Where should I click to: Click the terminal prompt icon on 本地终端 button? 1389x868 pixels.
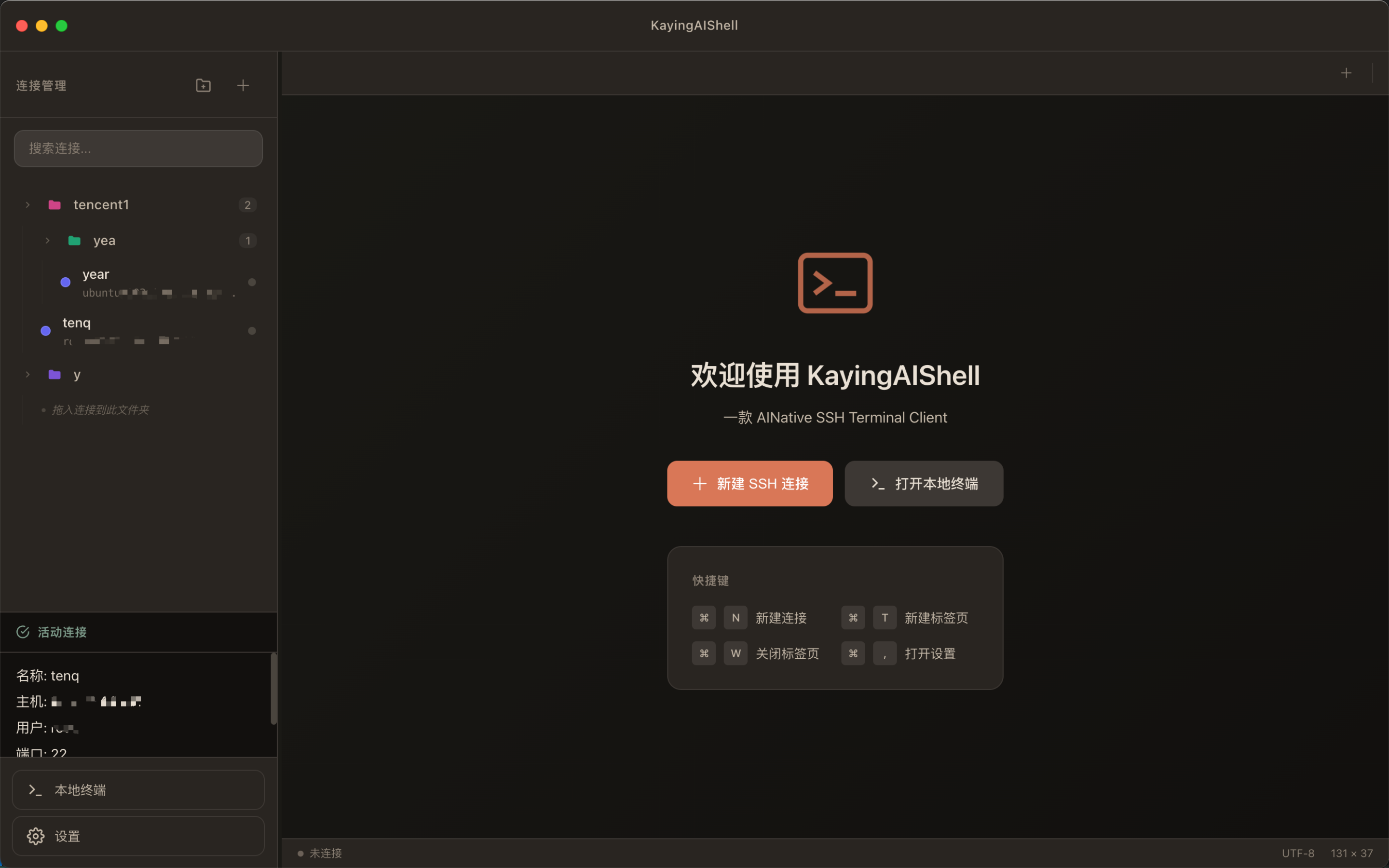point(36,790)
